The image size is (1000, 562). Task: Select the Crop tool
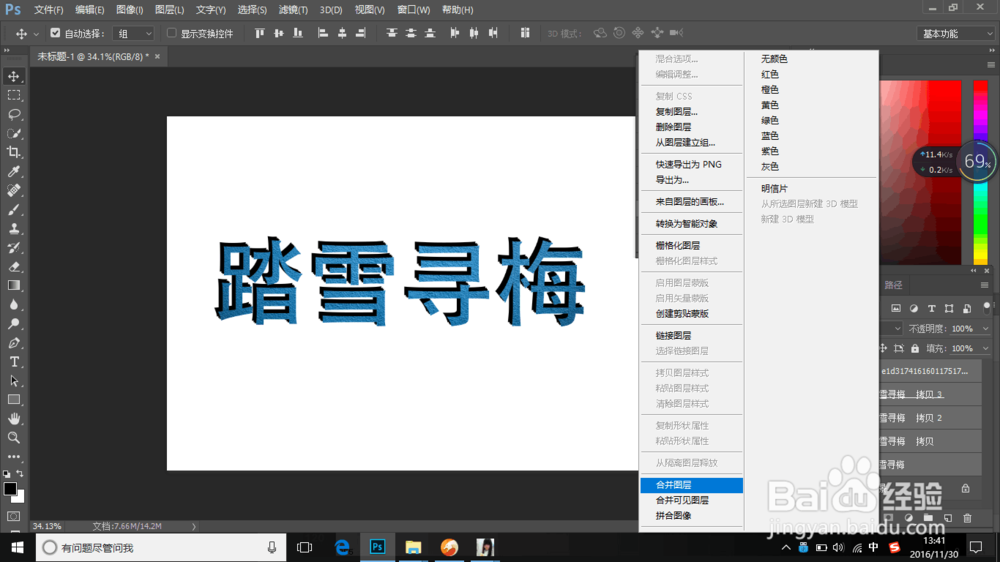13,152
